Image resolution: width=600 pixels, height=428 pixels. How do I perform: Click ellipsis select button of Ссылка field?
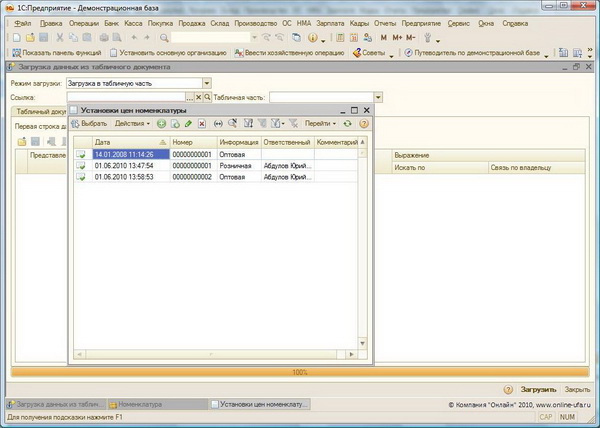(190, 97)
